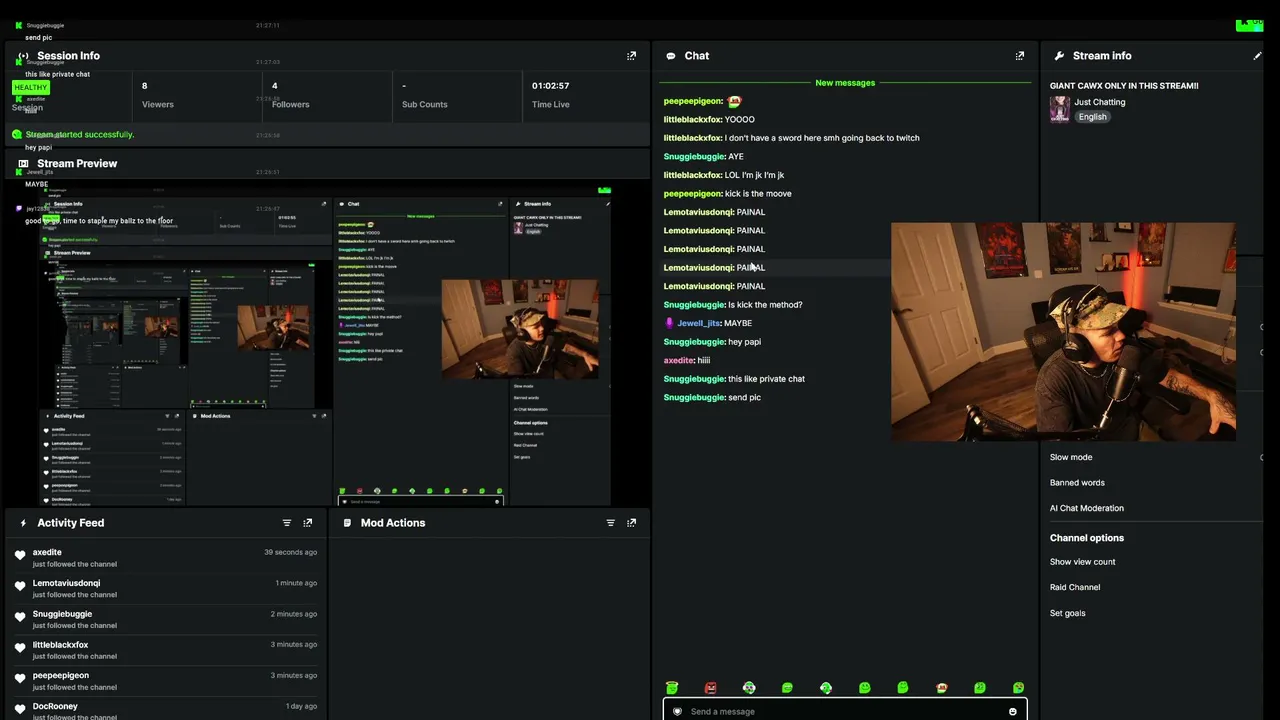This screenshot has height=720, width=1280.
Task: Jump to New messages in chat
Action: pos(845,83)
